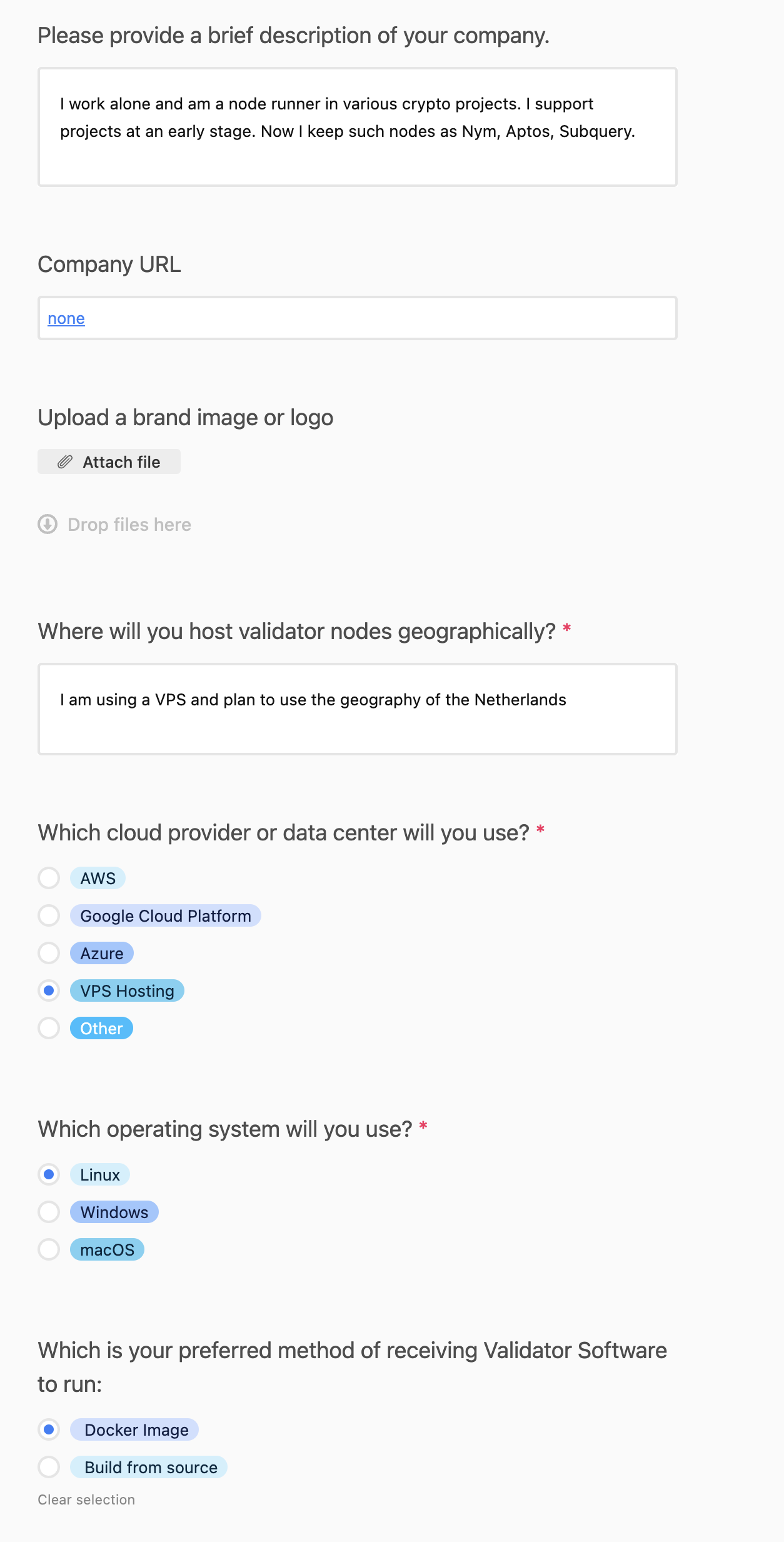
Task: Choose Build from source option
Action: tap(49, 1467)
